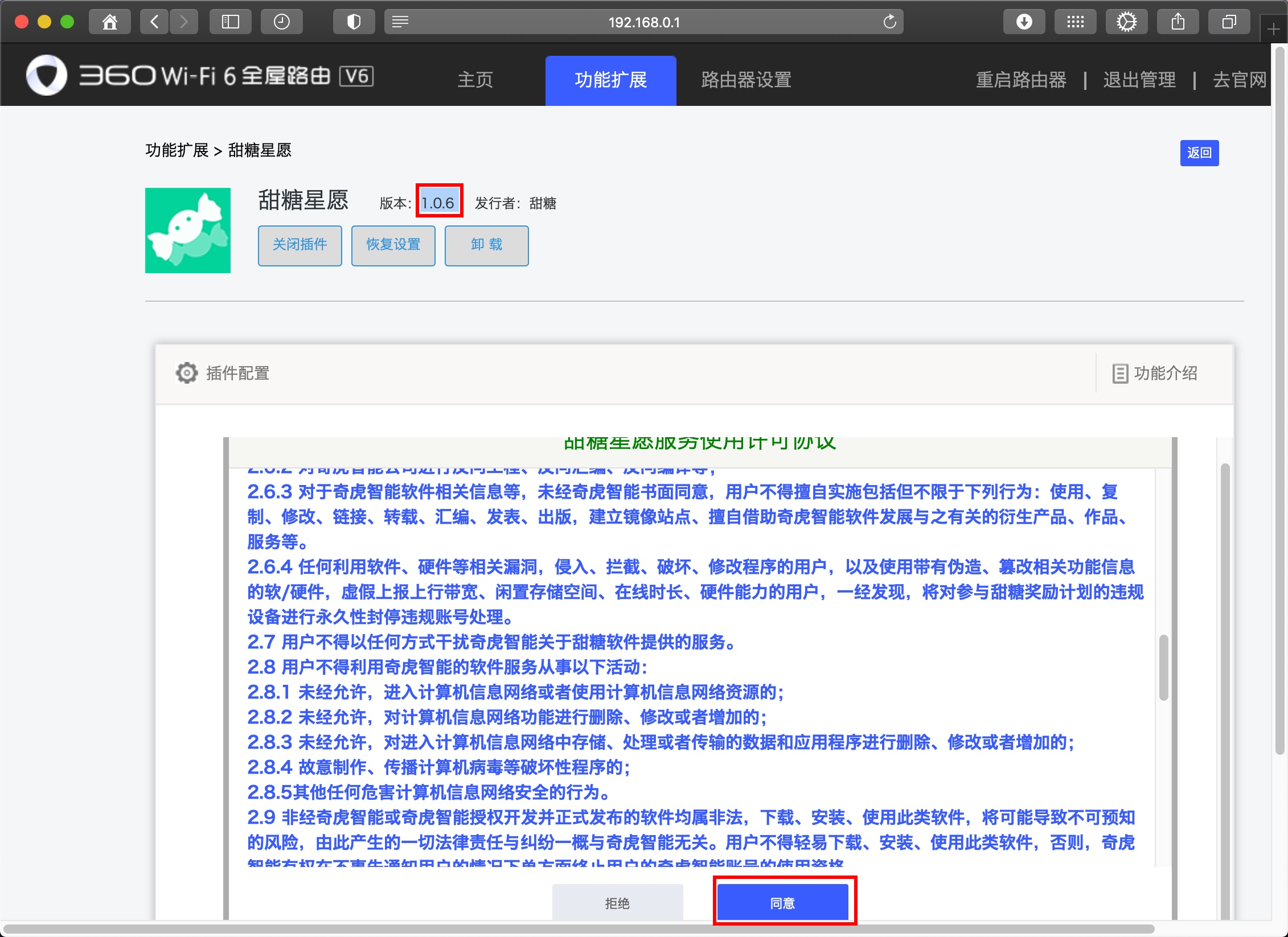
Task: Toggle the sidebar with its toolbar icon
Action: pos(230,22)
